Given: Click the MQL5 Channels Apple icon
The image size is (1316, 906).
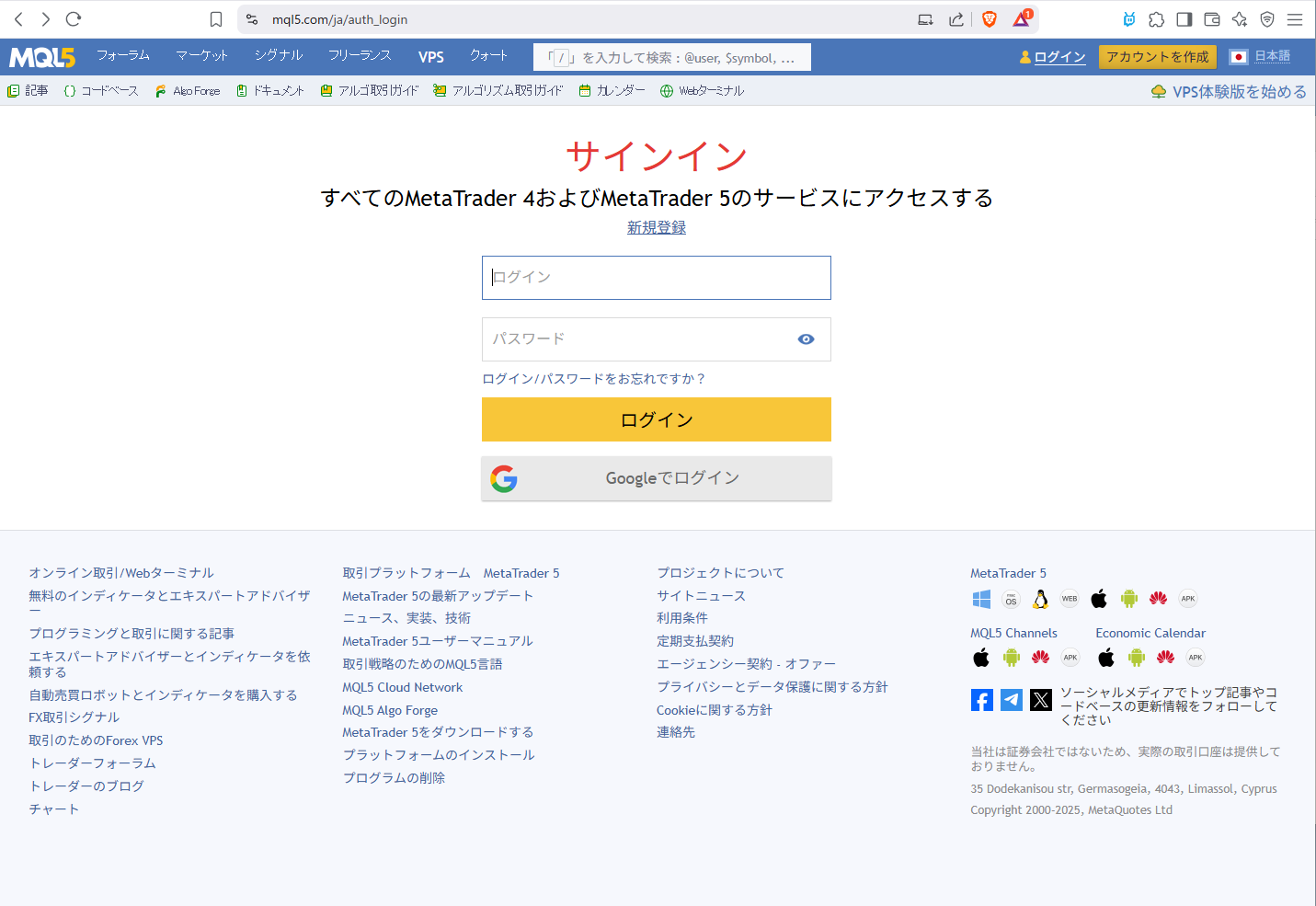Looking at the screenshot, I should pos(981,658).
